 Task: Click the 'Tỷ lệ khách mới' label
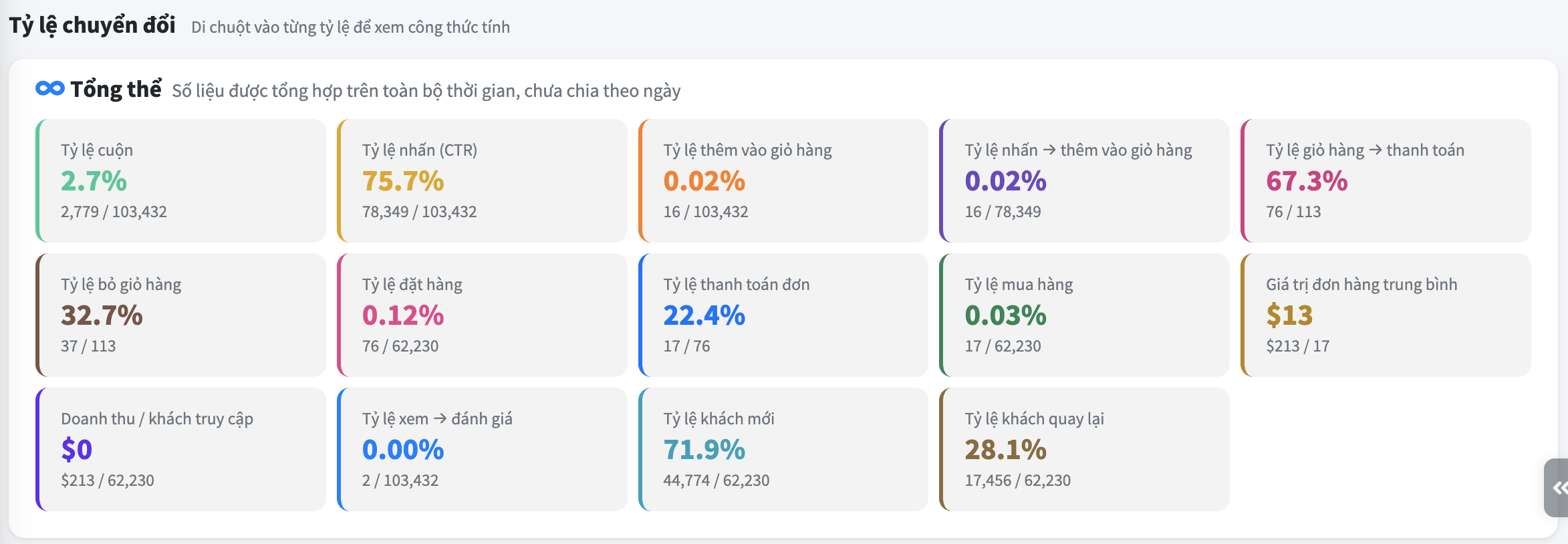(718, 418)
